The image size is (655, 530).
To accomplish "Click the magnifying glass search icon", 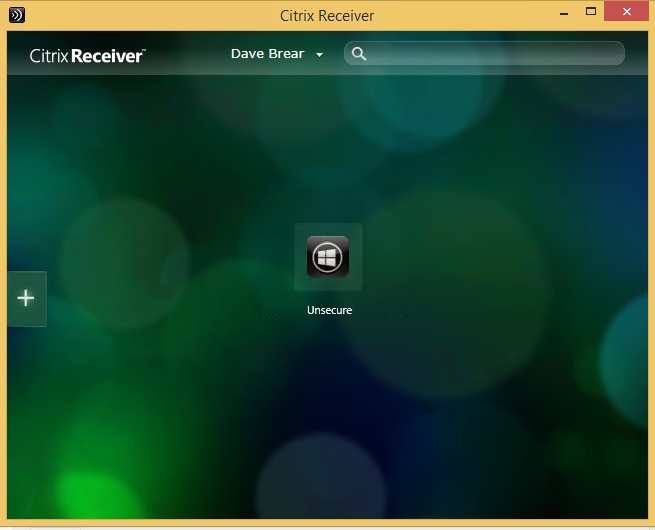I will (359, 54).
